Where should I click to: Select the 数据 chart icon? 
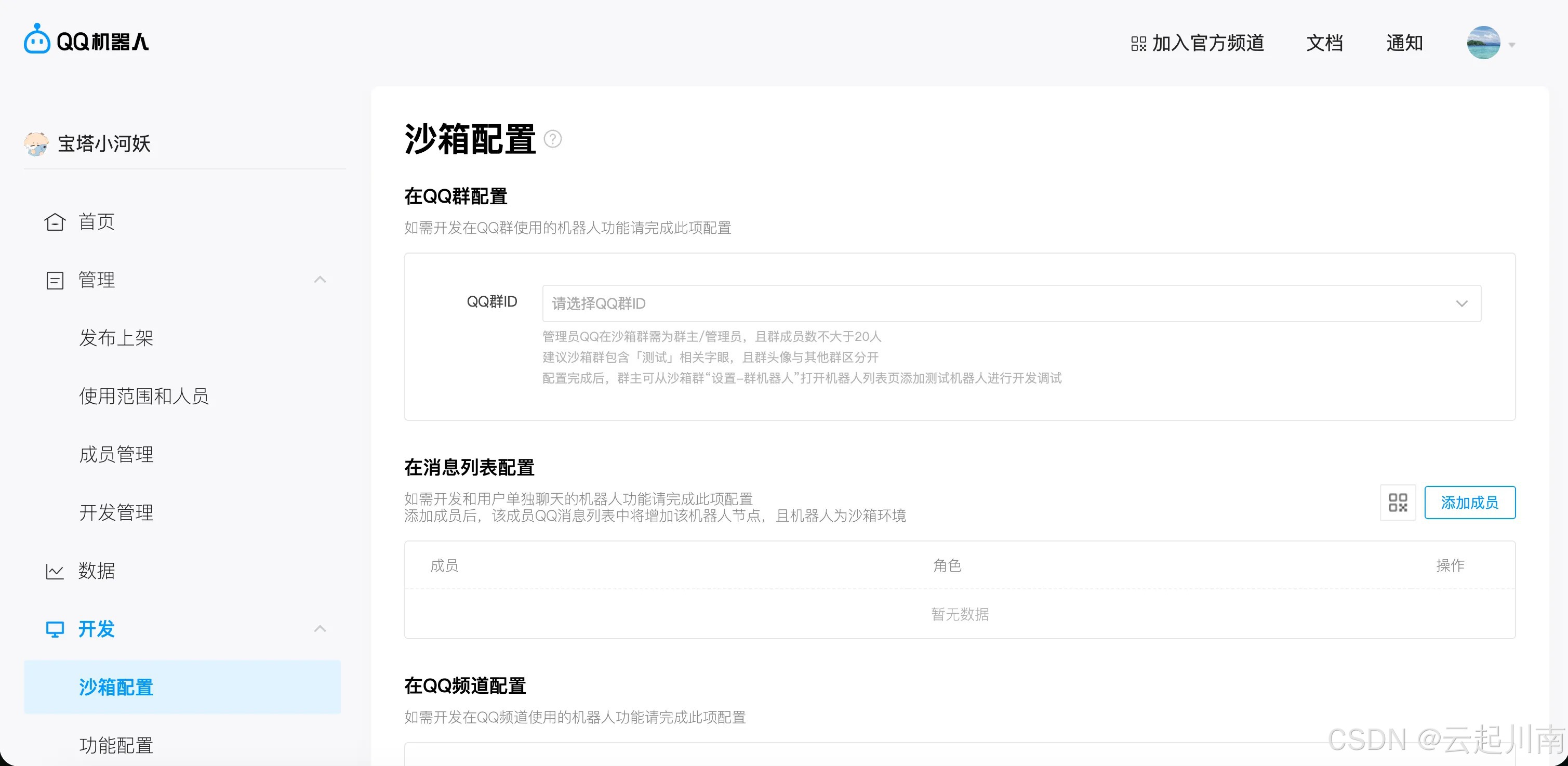point(54,571)
